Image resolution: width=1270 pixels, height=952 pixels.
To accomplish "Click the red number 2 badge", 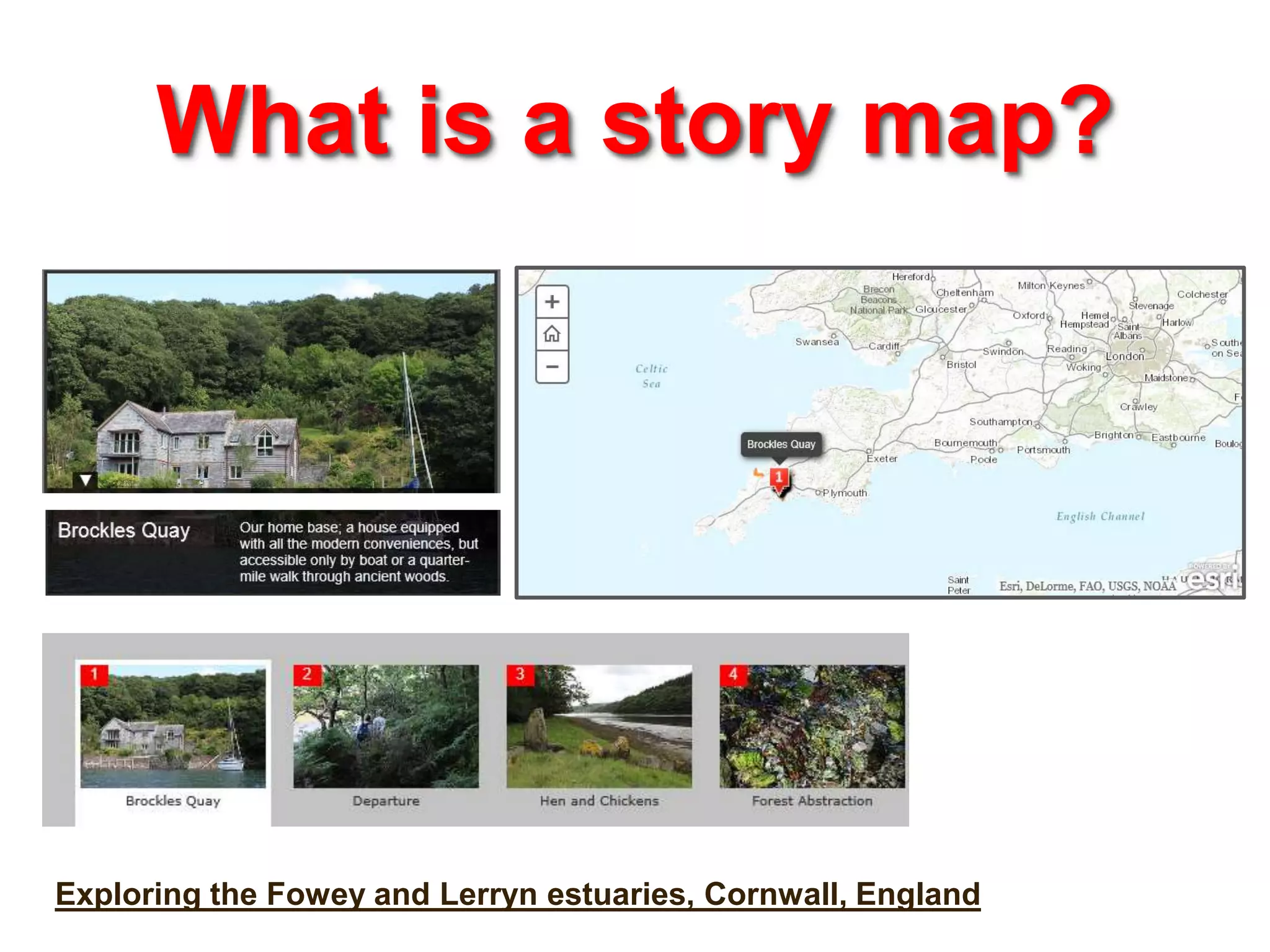I will (x=307, y=674).
